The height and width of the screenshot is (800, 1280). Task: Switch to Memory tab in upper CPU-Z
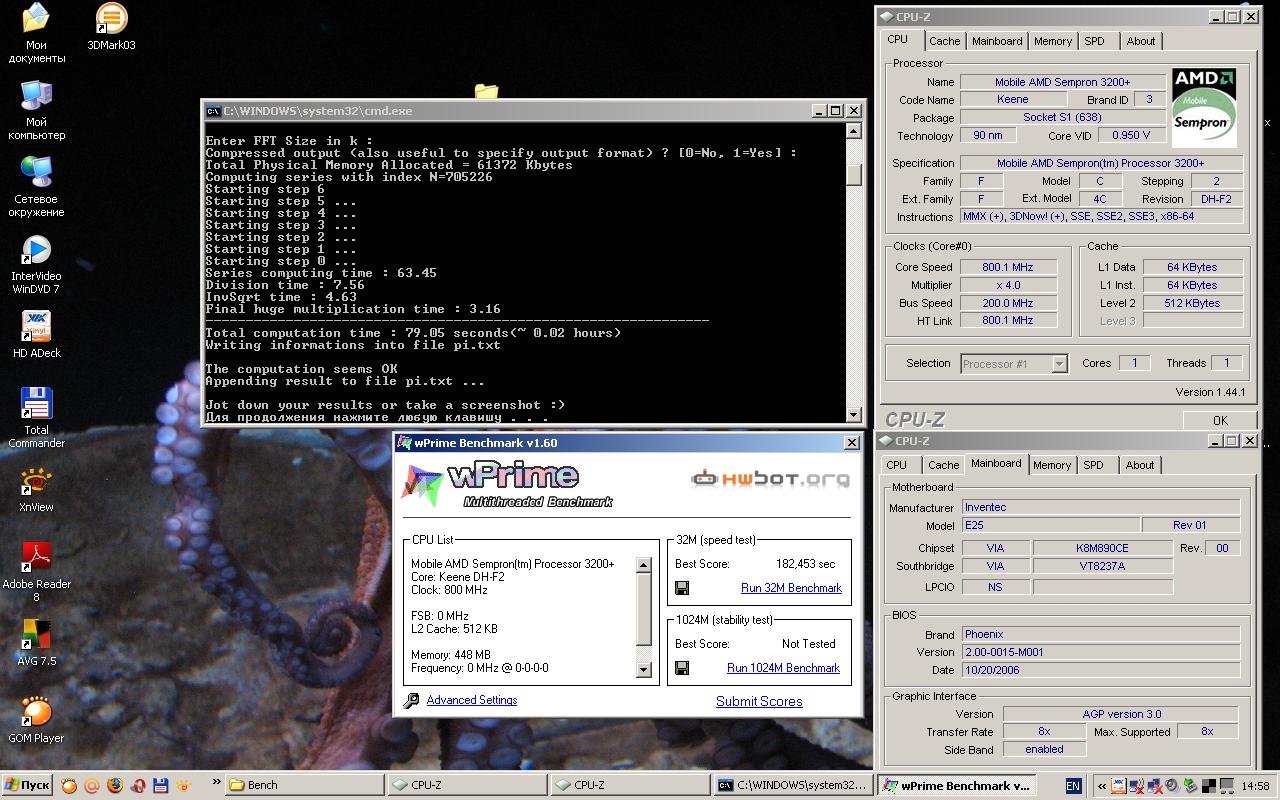pos(1053,41)
